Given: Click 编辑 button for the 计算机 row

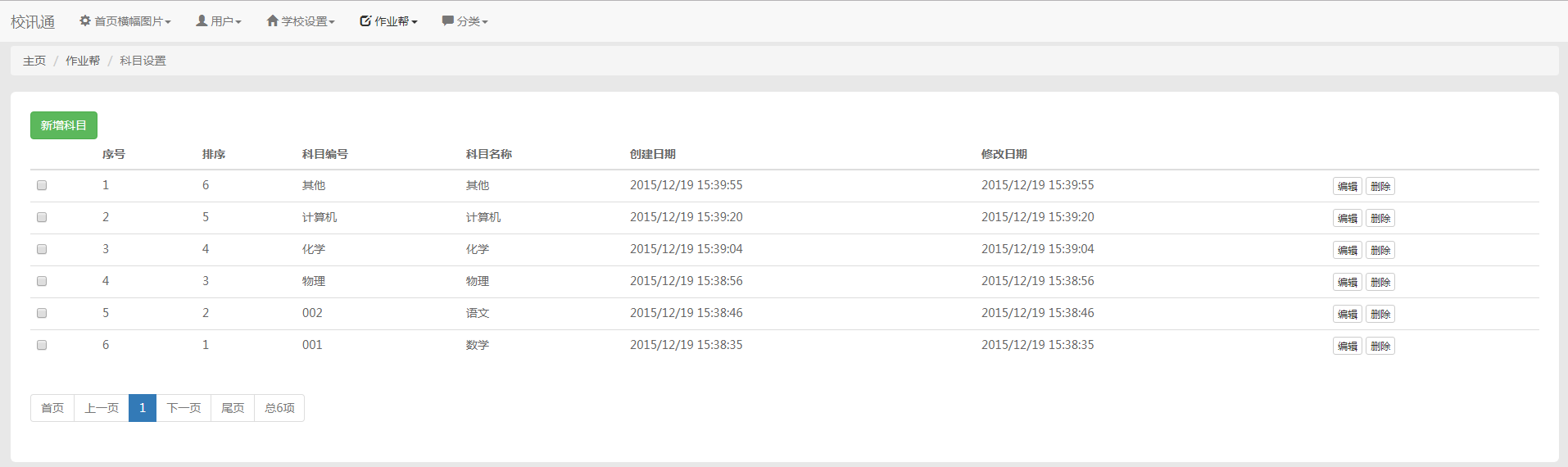Looking at the screenshot, I should (x=1347, y=218).
